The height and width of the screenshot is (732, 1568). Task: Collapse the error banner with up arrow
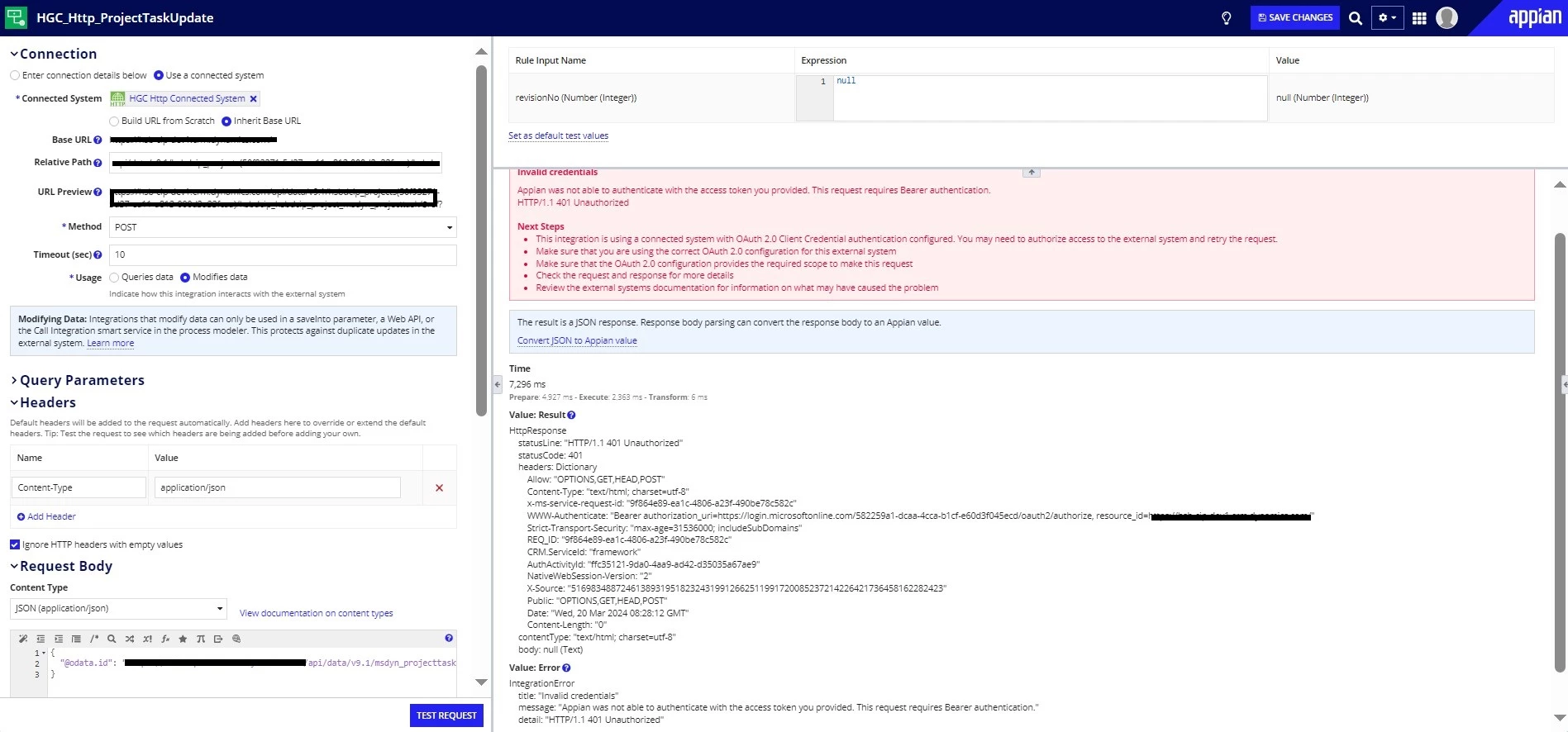click(1032, 172)
